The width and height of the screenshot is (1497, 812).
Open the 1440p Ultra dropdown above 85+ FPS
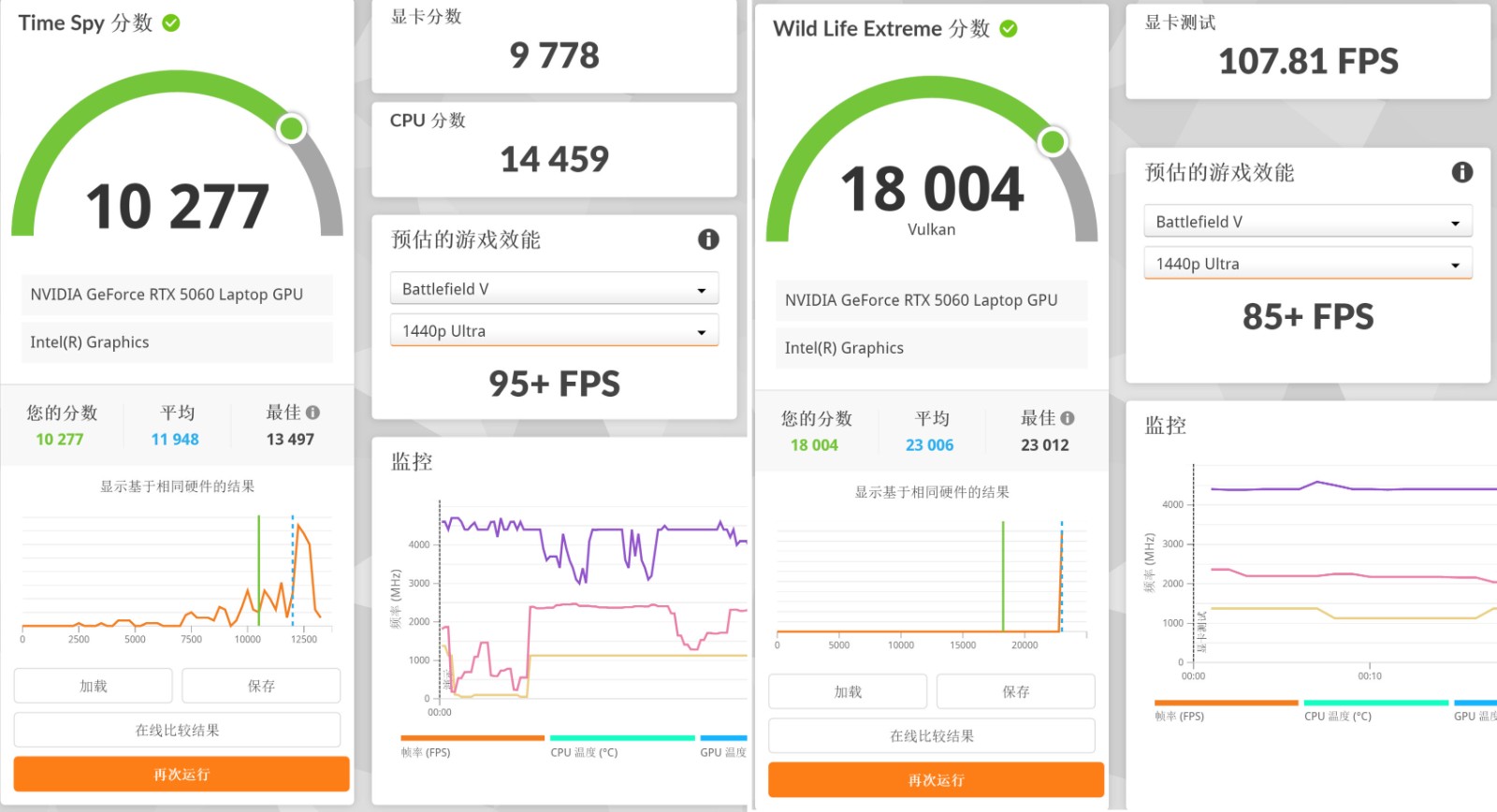click(x=1308, y=264)
